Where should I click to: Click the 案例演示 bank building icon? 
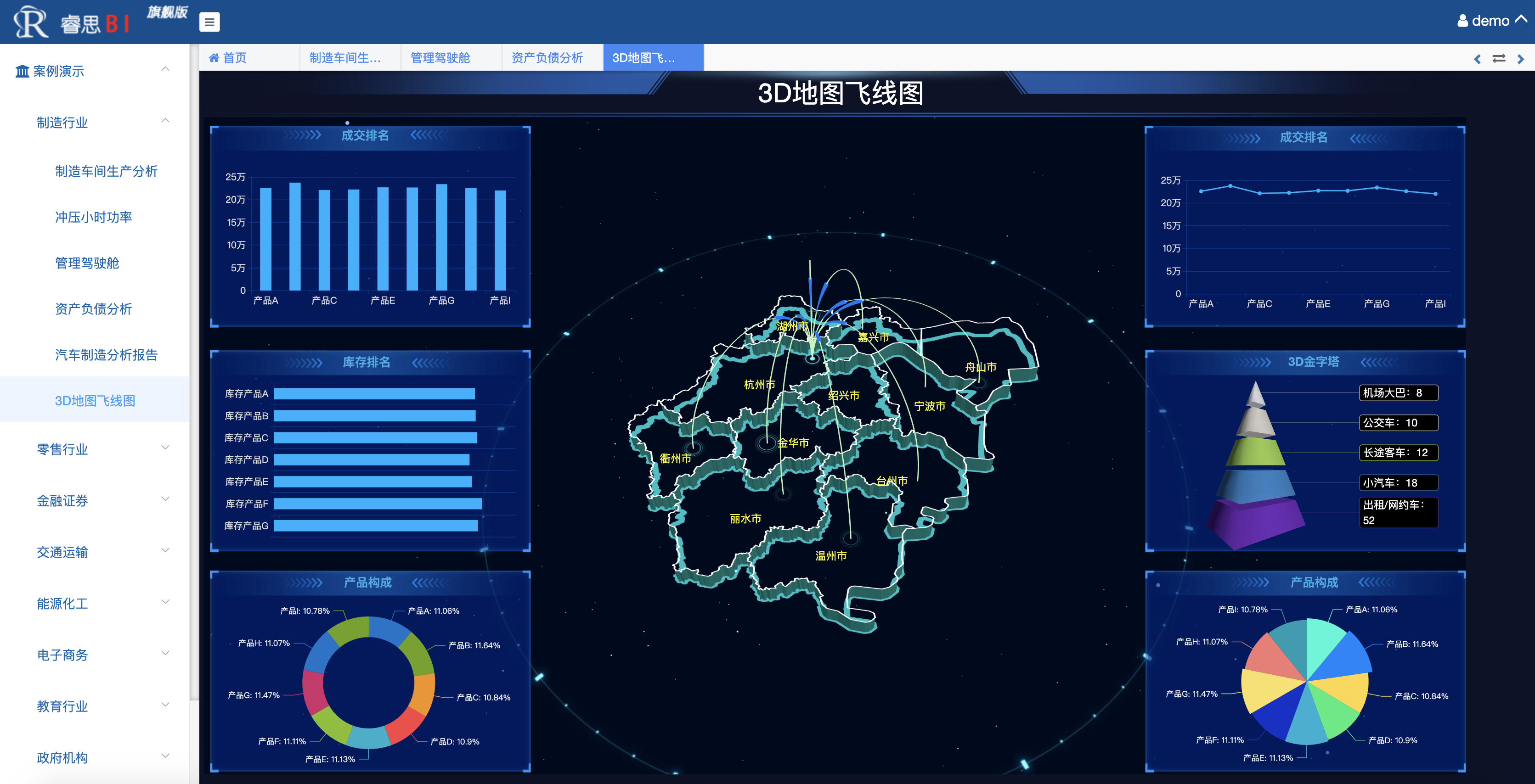click(22, 72)
